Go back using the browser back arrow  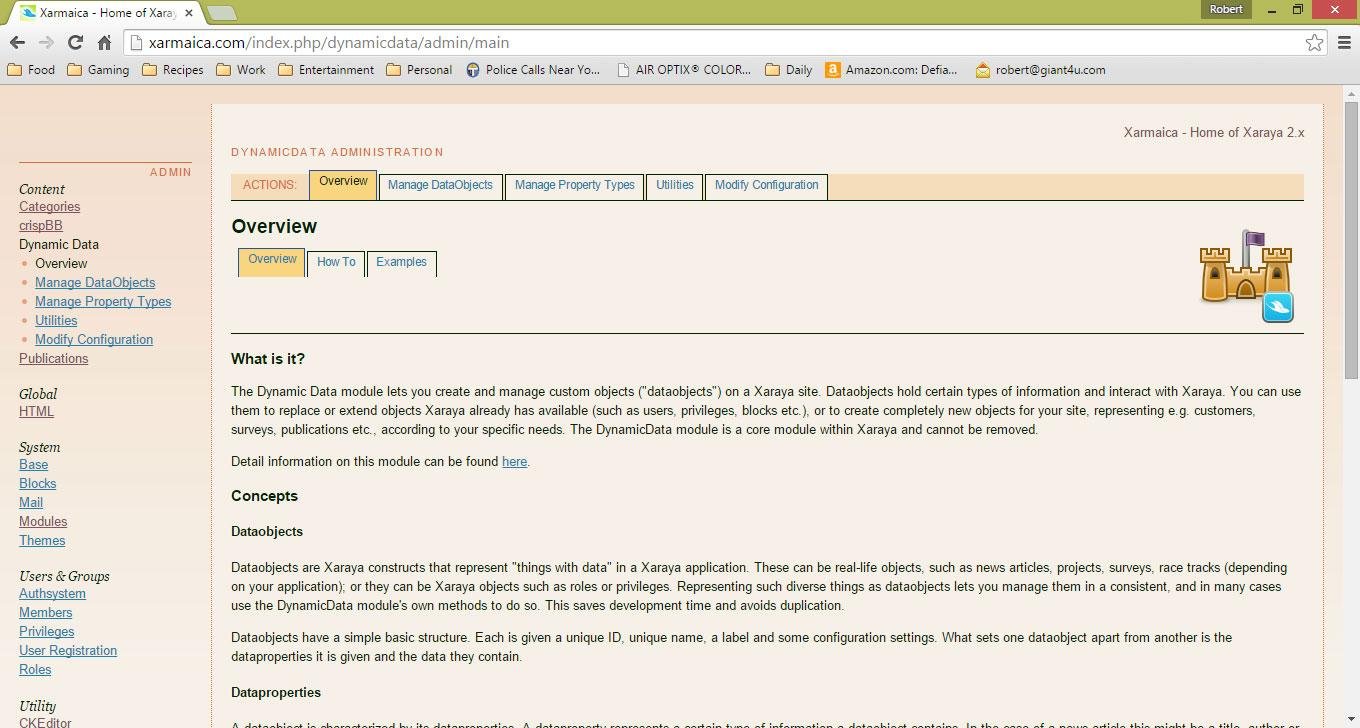tap(17, 43)
